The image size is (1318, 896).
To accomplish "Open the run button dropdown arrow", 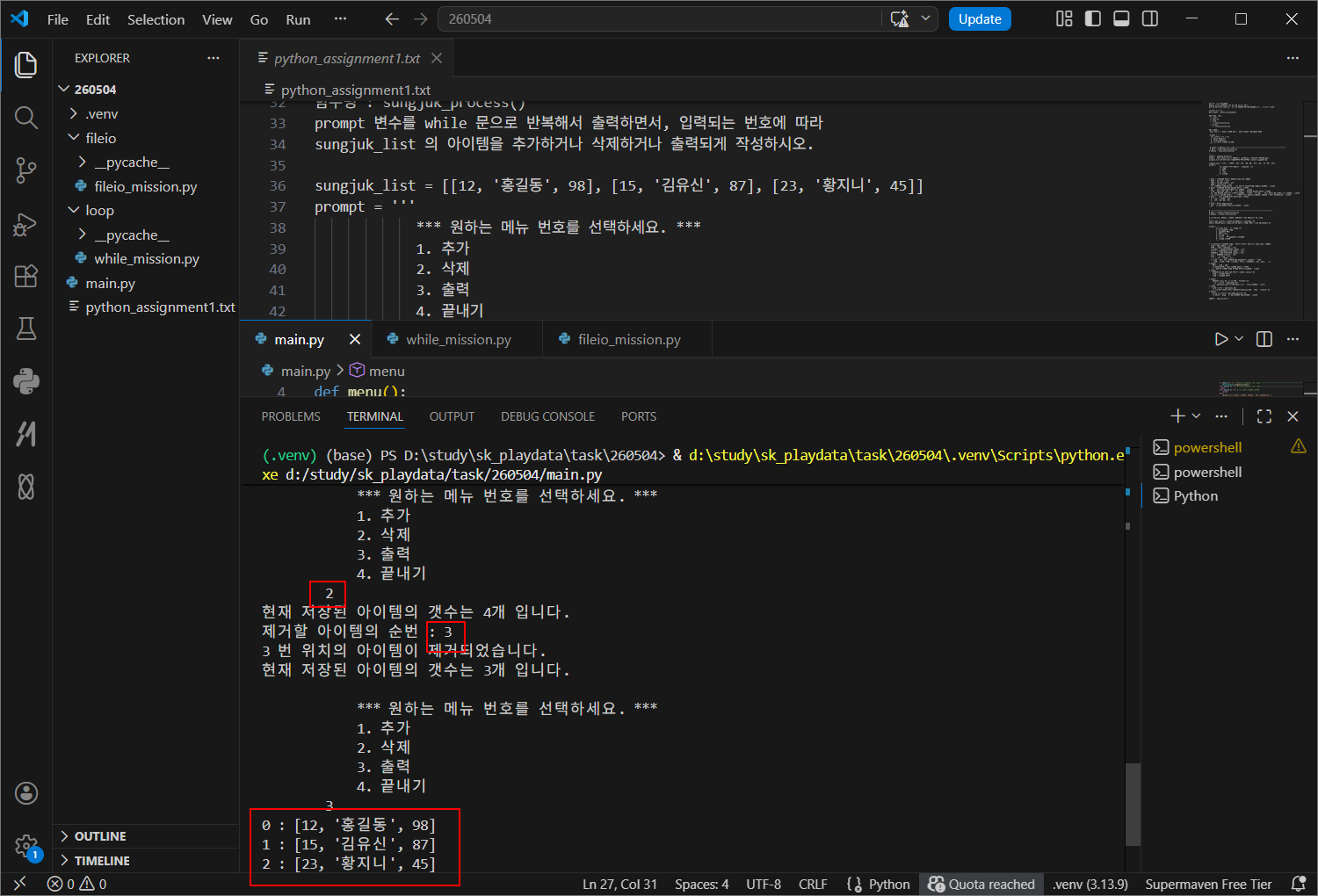I will [x=1239, y=339].
